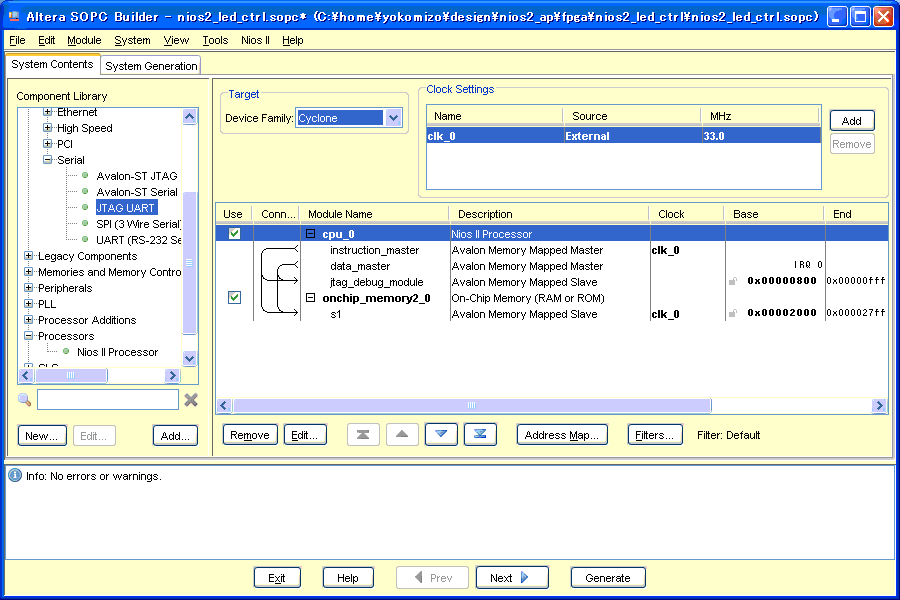Viewport: 900px width, 600px height.
Task: Move selected module down one row
Action: tap(441, 435)
